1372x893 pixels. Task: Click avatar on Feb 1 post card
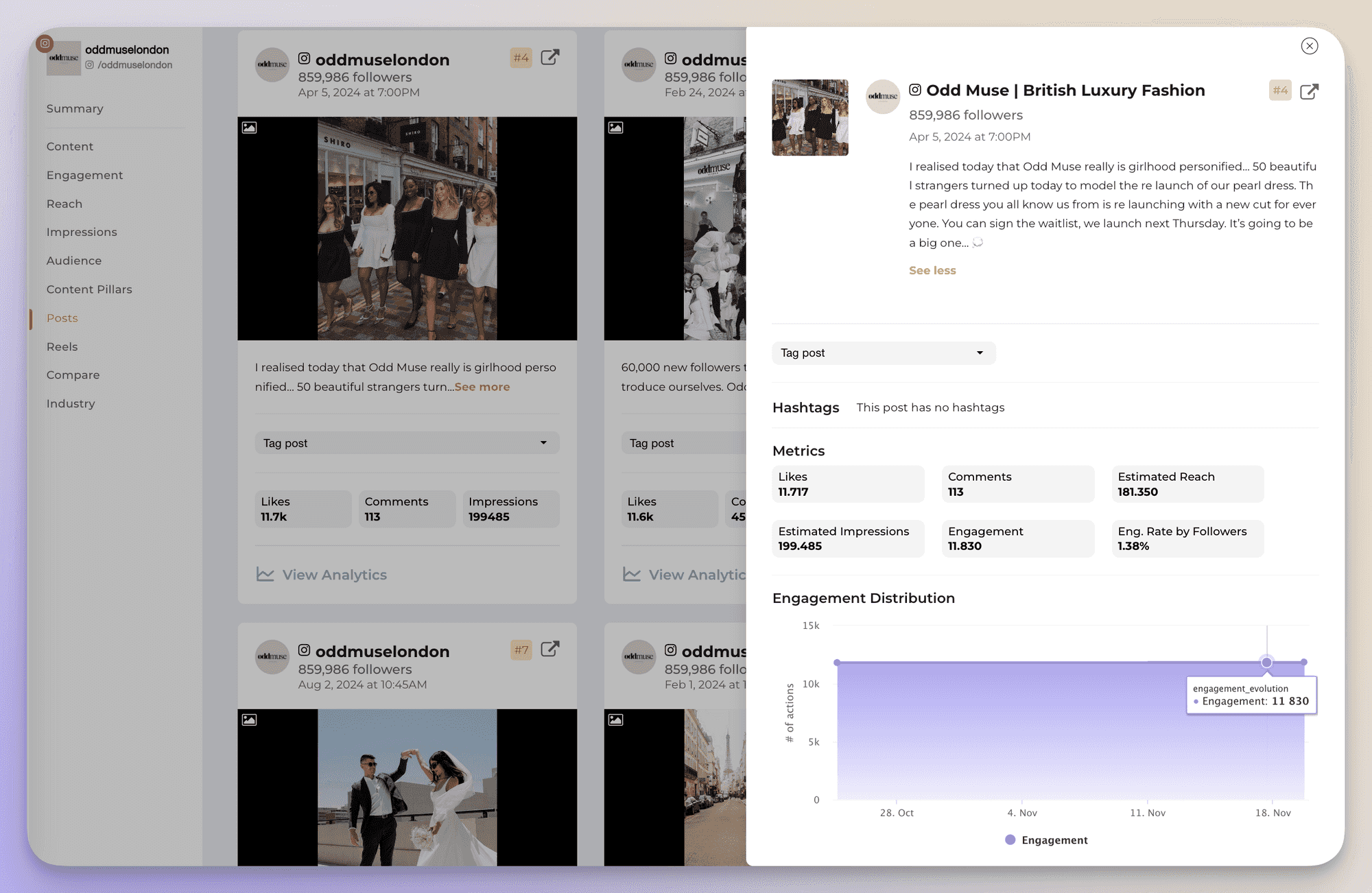[x=639, y=656]
